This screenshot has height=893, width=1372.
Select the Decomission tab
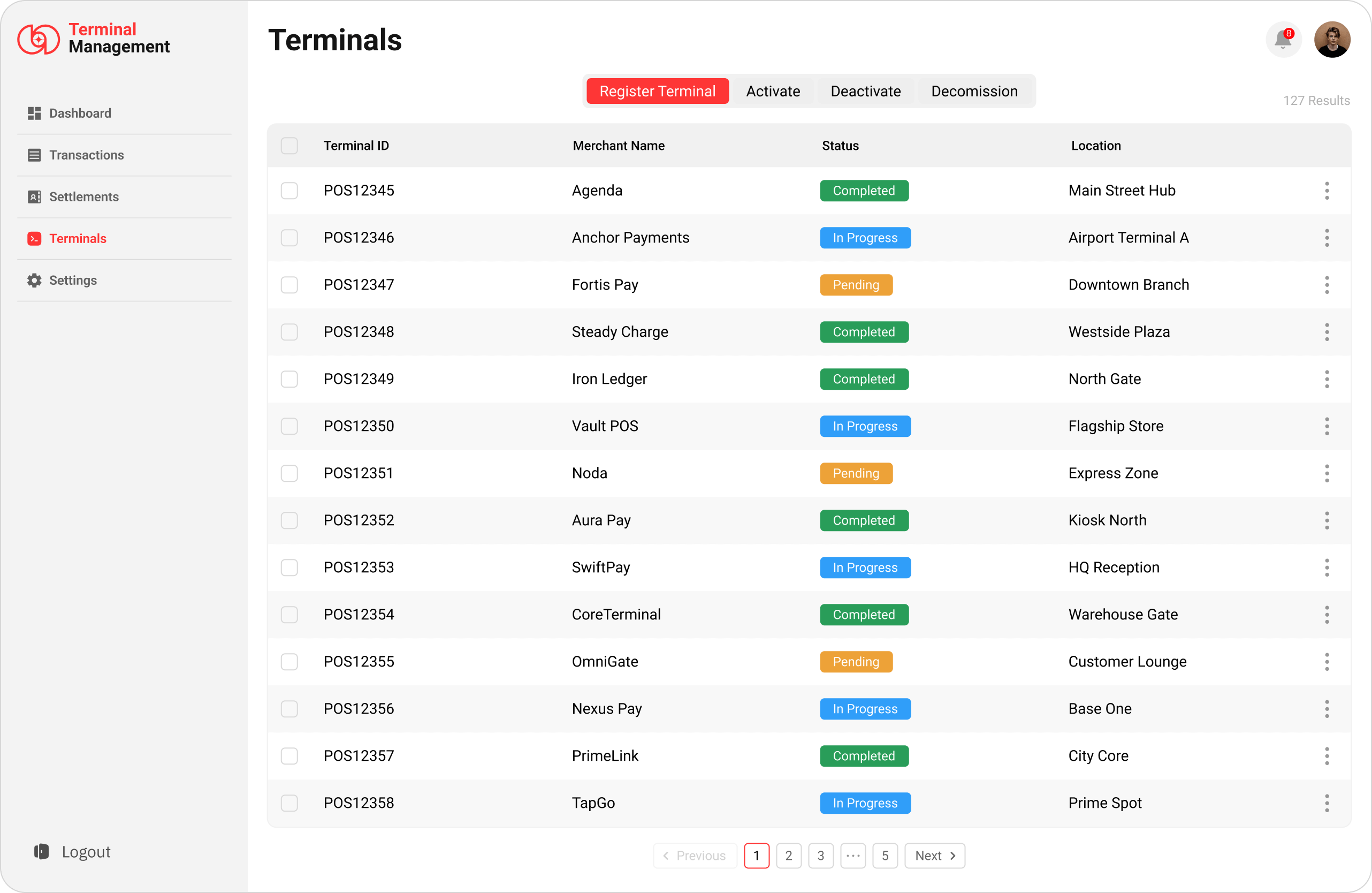[974, 91]
